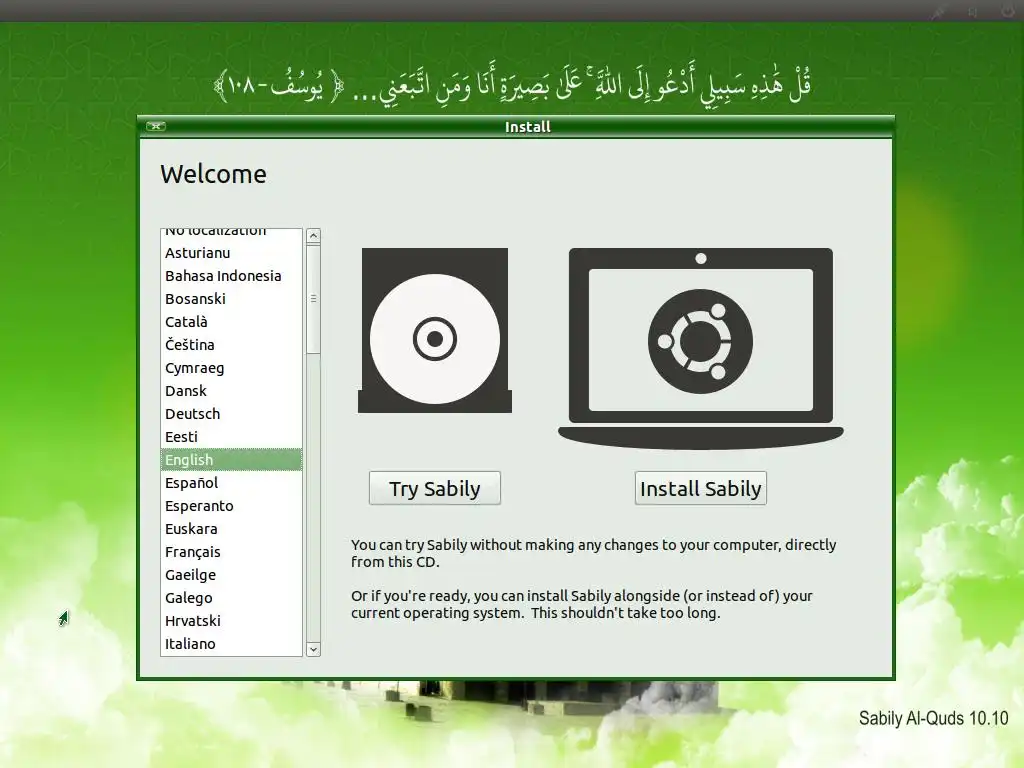The image size is (1024, 768).
Task: Select Eesti in the language list
Action: 231,436
